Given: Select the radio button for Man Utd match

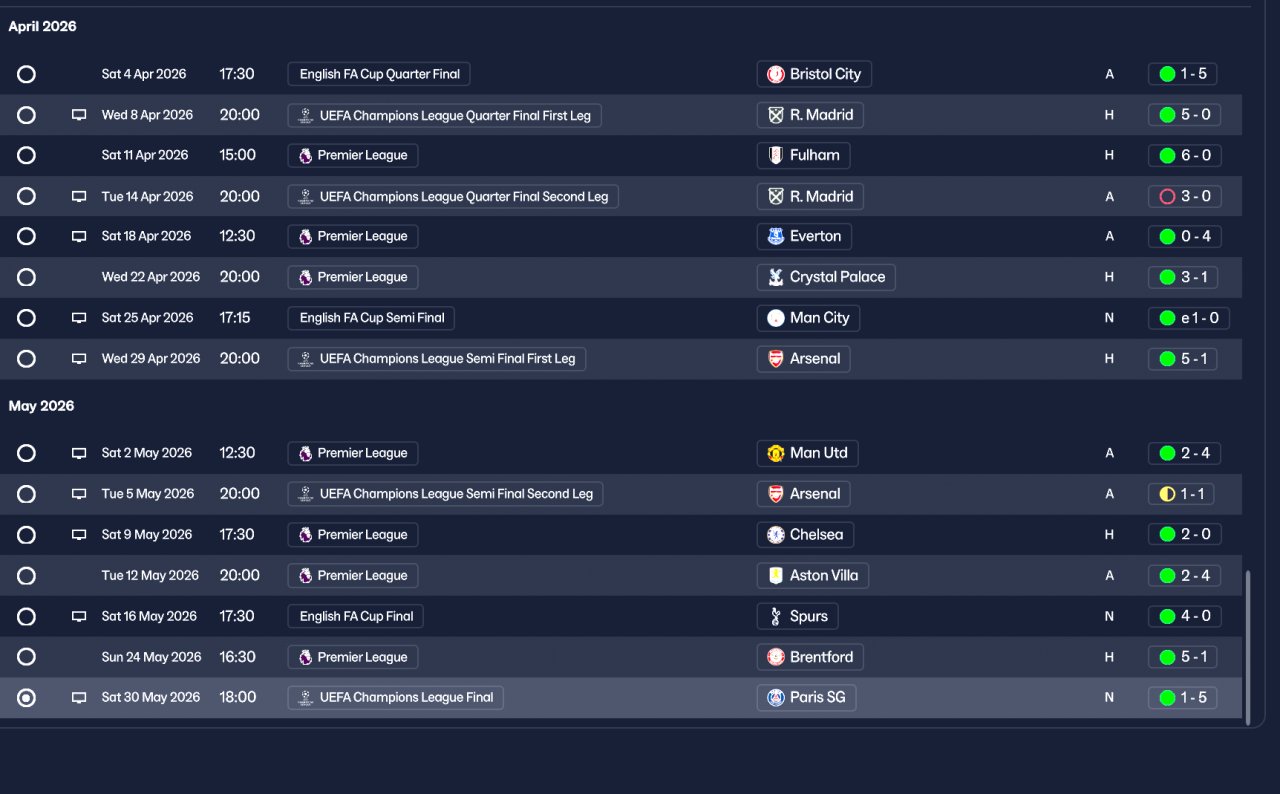Looking at the screenshot, I should tap(26, 453).
